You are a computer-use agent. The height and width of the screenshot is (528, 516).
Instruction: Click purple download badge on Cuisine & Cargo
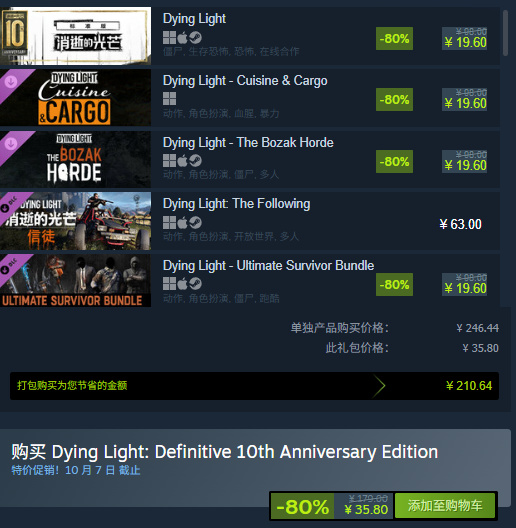(13, 83)
